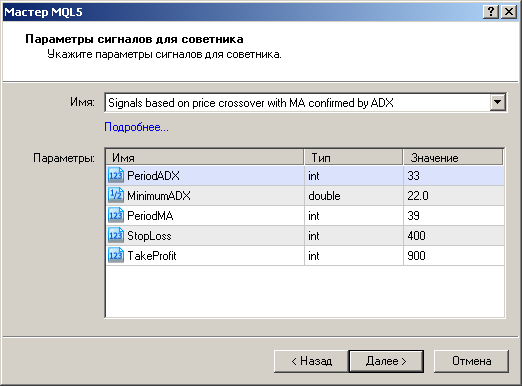Screen dimensions: 522x386
Task: Click the double type cell of MinimumADX
Action: pyautogui.click(x=354, y=196)
